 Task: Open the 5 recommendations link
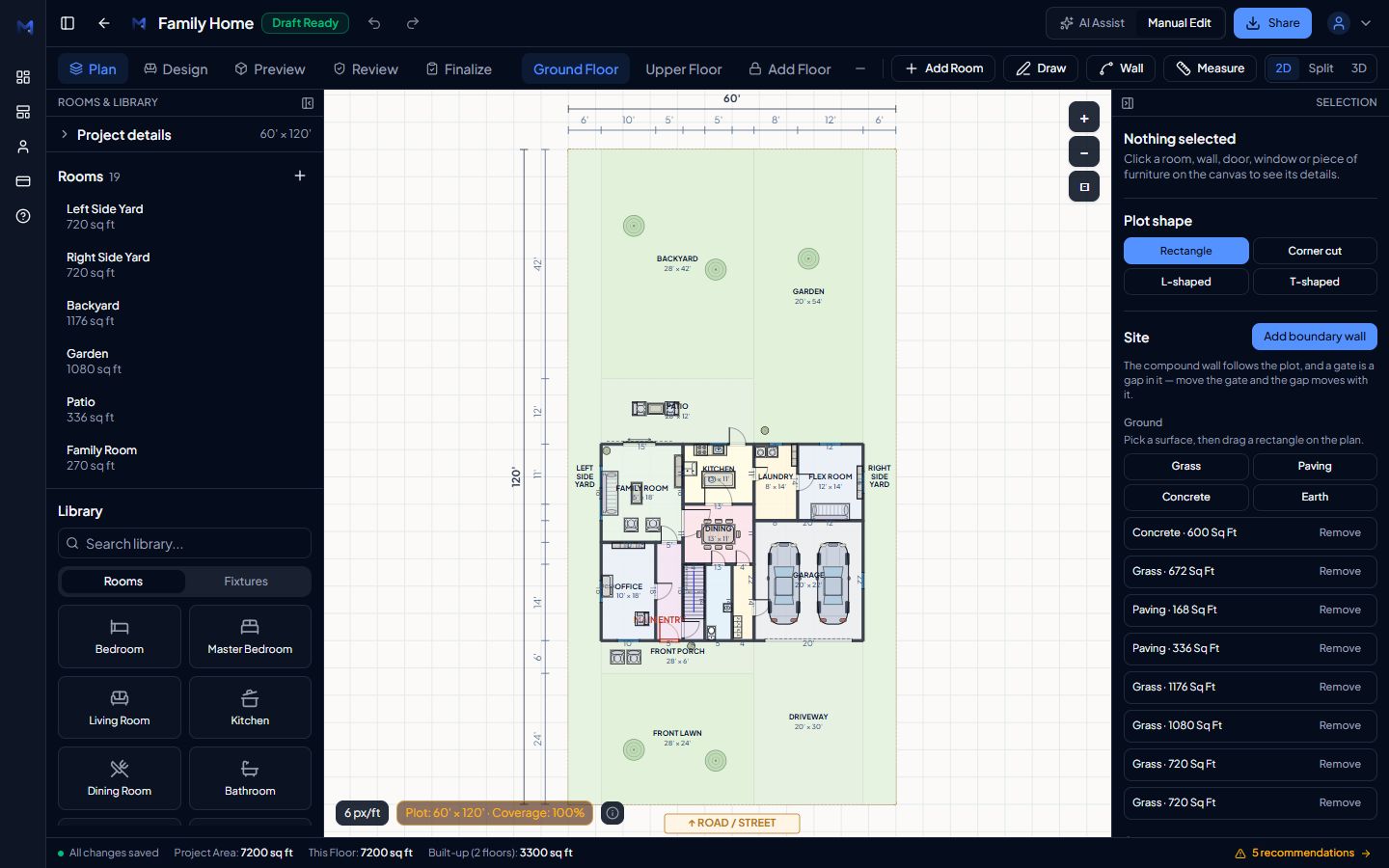(1303, 853)
